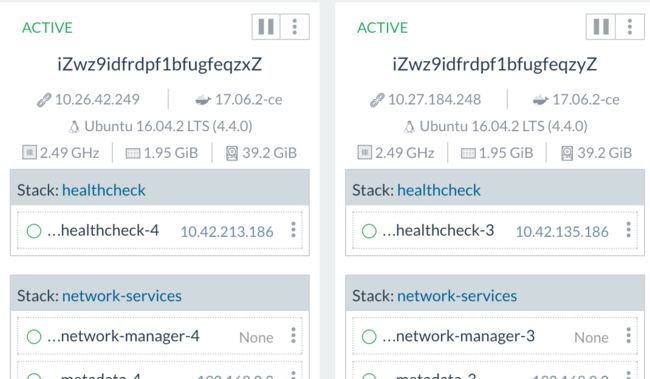Open actions menu for network-manager-3 container
650x379 pixels.
coord(628,335)
